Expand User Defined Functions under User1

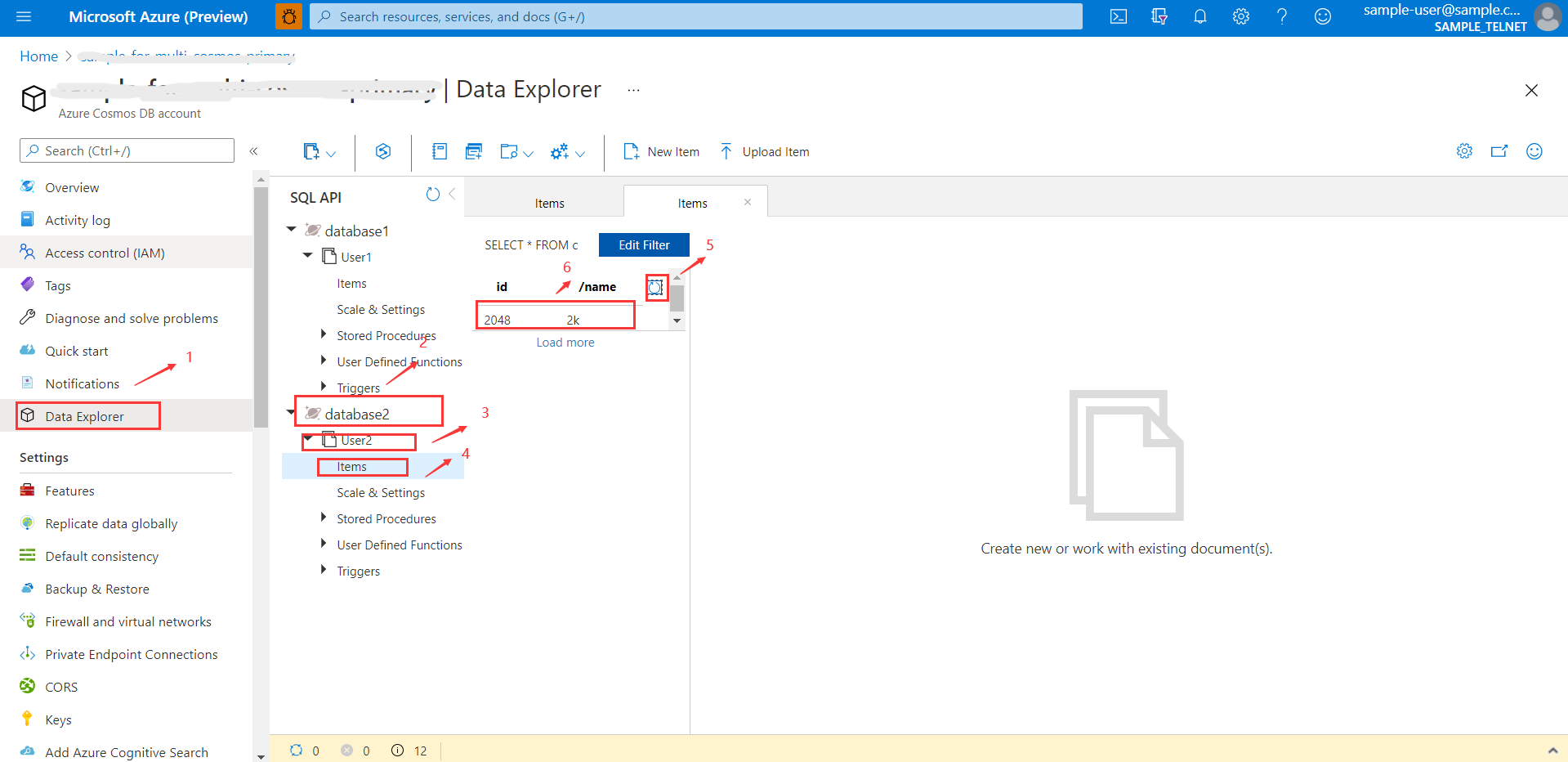(324, 361)
